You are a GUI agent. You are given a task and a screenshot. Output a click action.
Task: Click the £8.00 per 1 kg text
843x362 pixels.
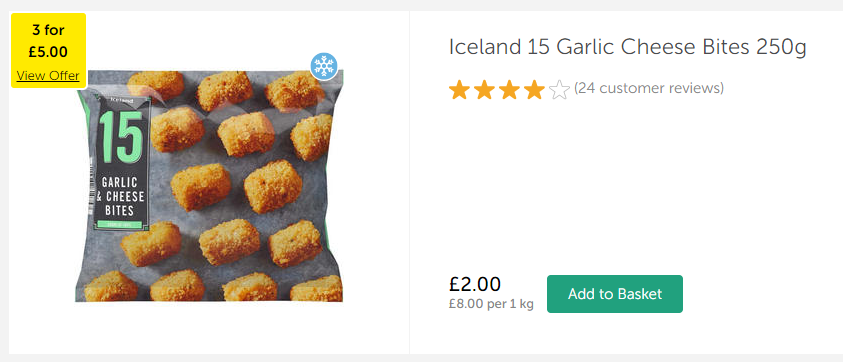[491, 304]
